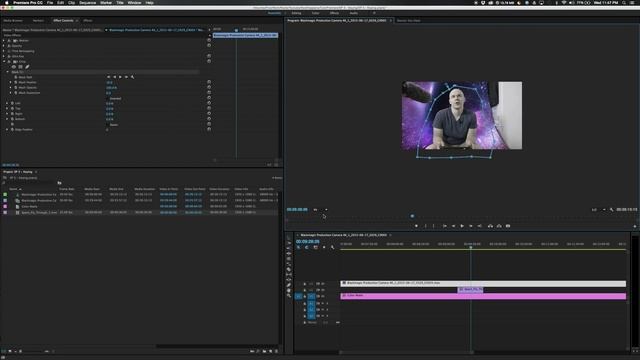This screenshot has width=640, height=360.
Task: Open the Sequence menu
Action: (x=87, y=2)
